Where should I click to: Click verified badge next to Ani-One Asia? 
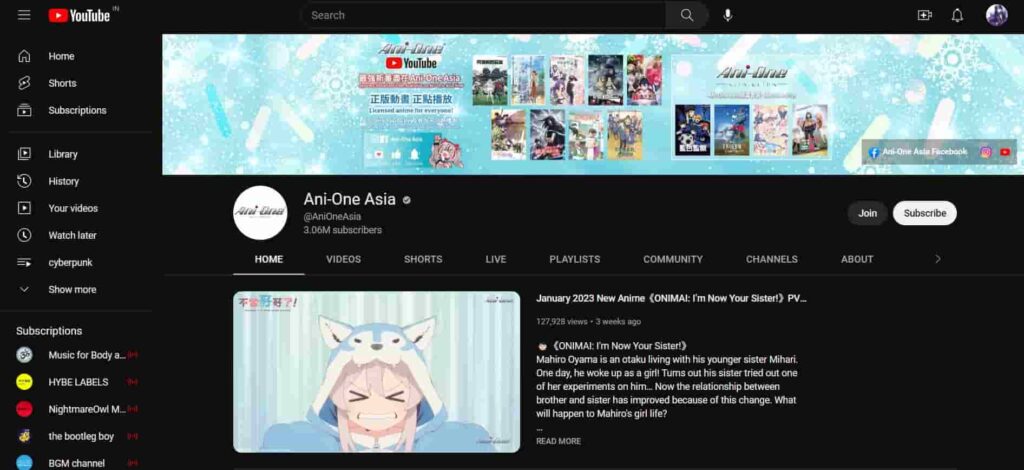[407, 200]
